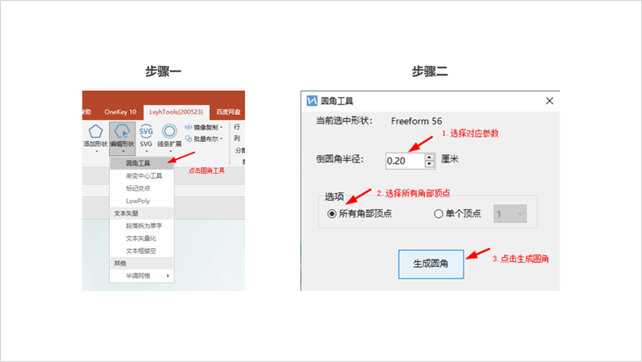642x362 pixels.
Task: Click the 文本矢量 section header in menu
Action: click(x=126, y=213)
